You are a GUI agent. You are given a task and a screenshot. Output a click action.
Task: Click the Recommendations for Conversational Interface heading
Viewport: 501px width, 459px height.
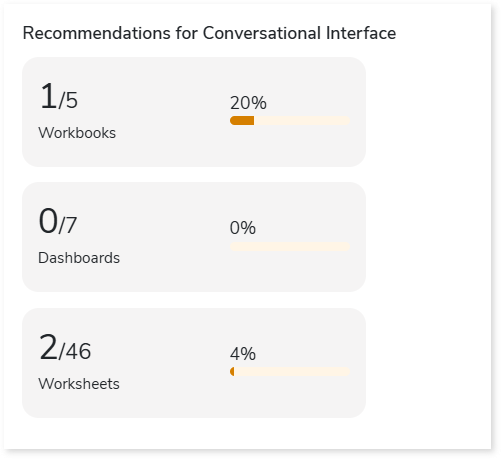[209, 33]
